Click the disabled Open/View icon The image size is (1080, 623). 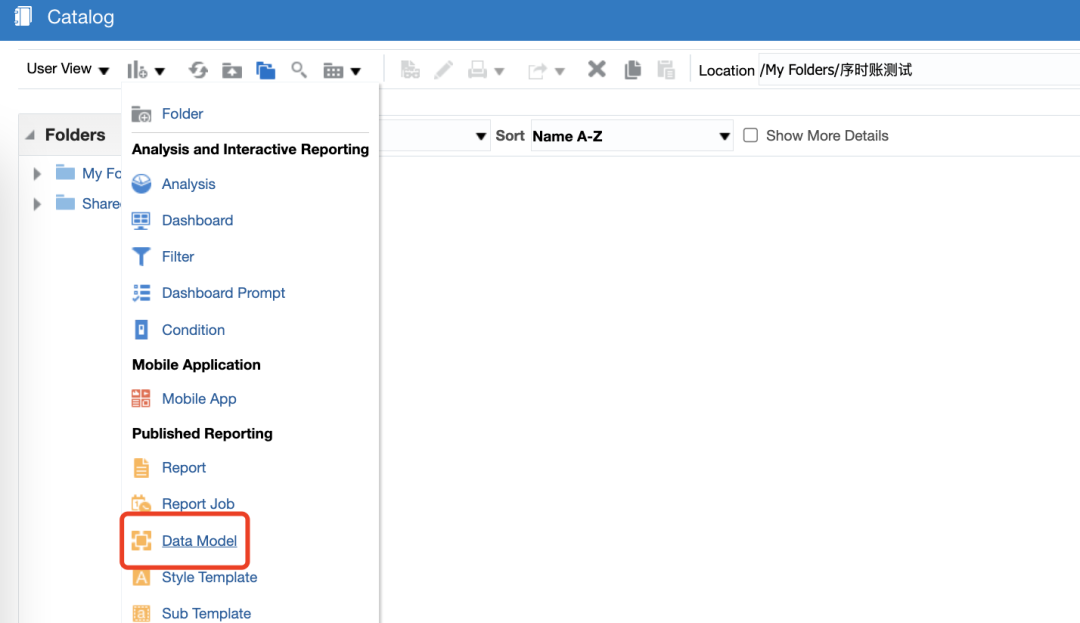(410, 70)
